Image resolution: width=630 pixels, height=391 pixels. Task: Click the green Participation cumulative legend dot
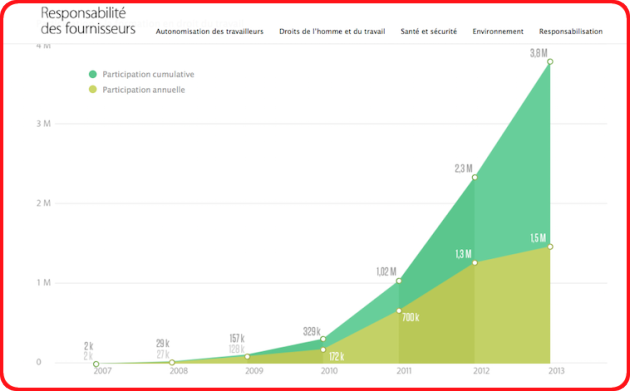click(93, 74)
